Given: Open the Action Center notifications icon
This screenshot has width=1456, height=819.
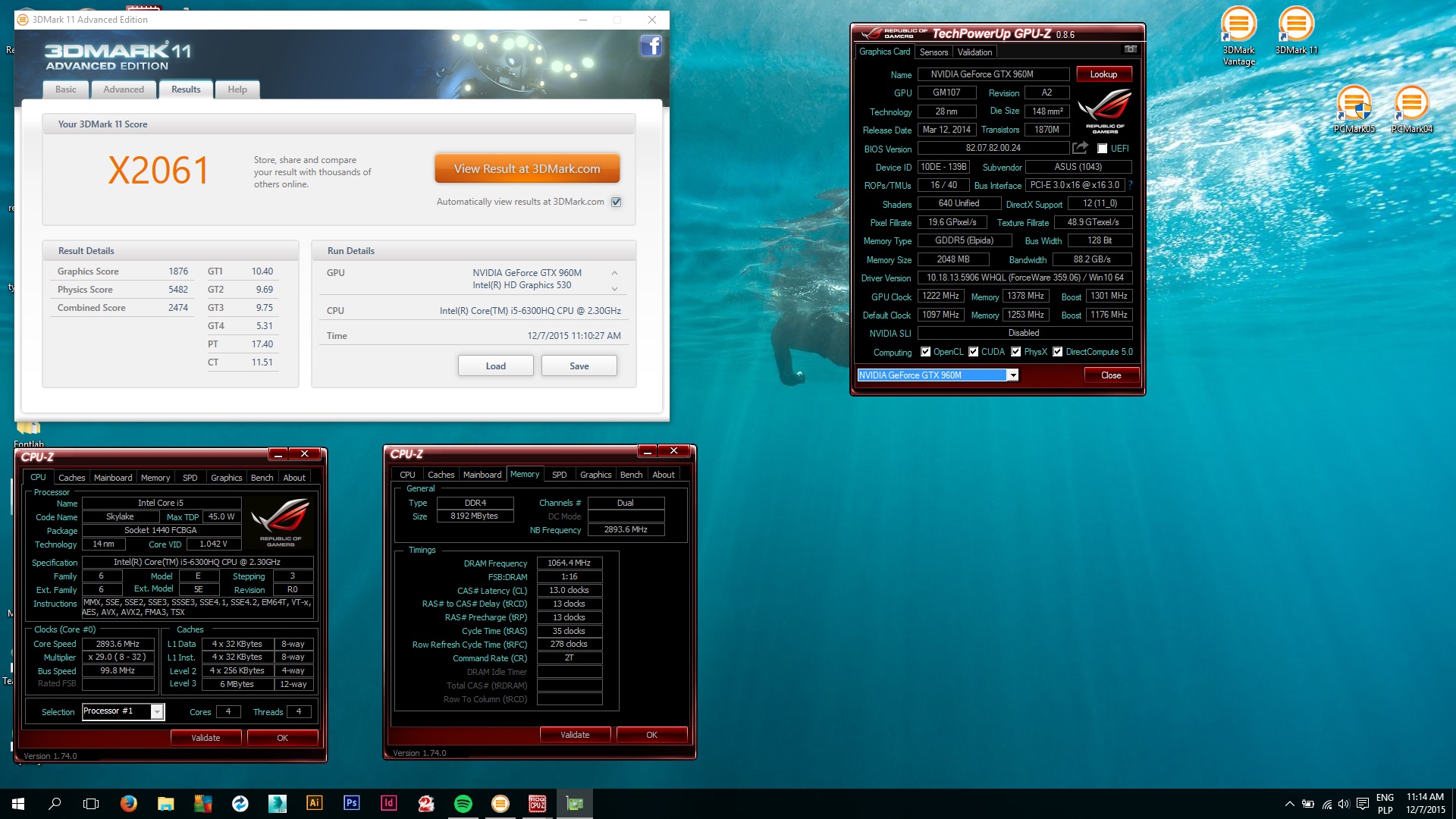Looking at the screenshot, I should tap(1363, 804).
